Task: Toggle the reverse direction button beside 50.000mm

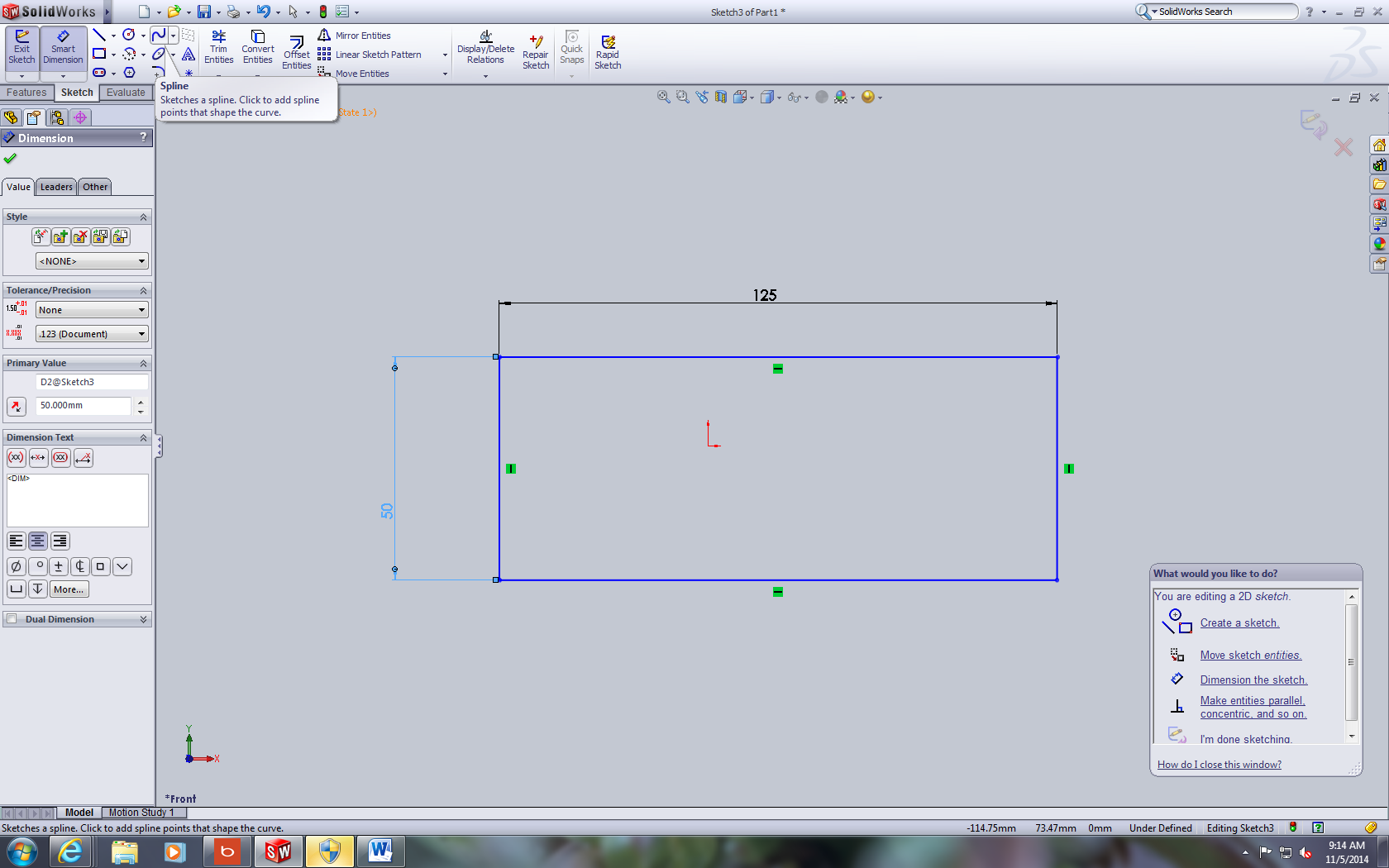Action: pos(16,406)
